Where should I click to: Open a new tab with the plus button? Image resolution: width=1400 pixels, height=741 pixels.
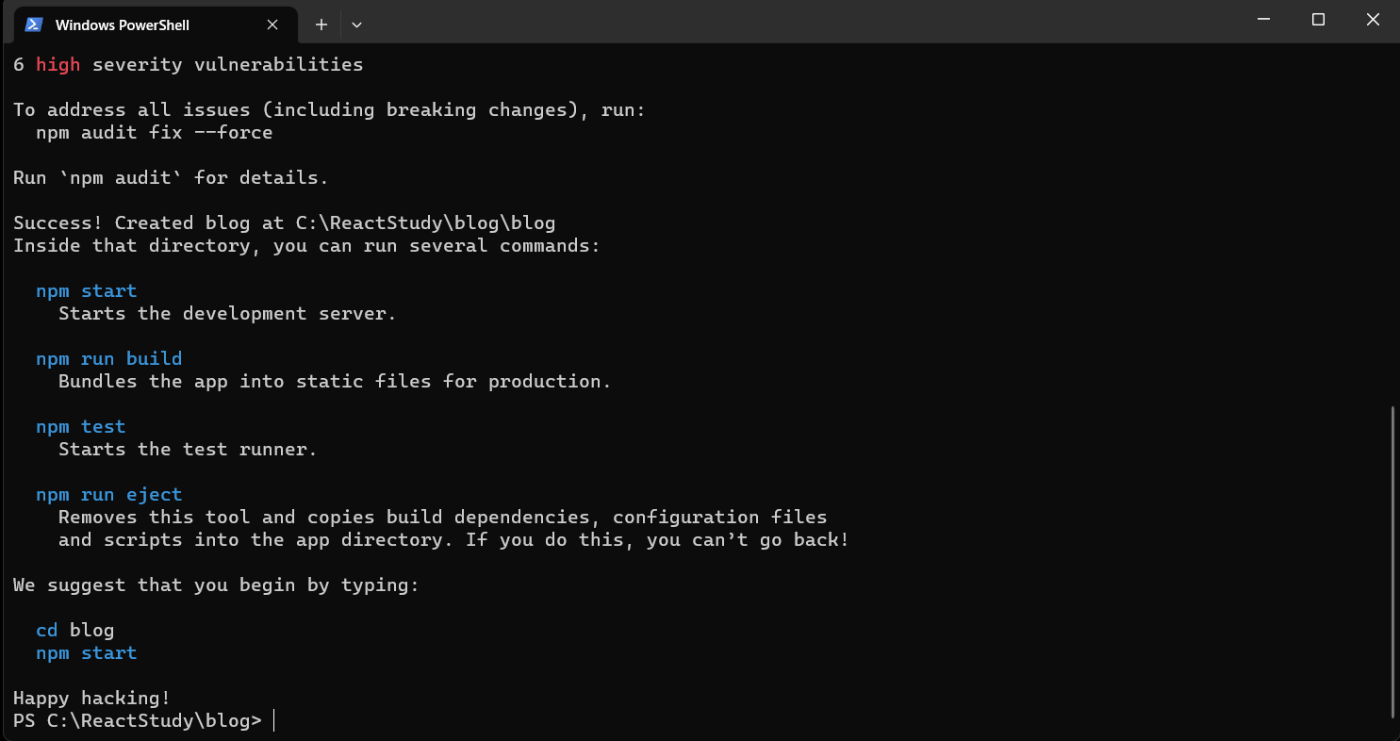(321, 24)
